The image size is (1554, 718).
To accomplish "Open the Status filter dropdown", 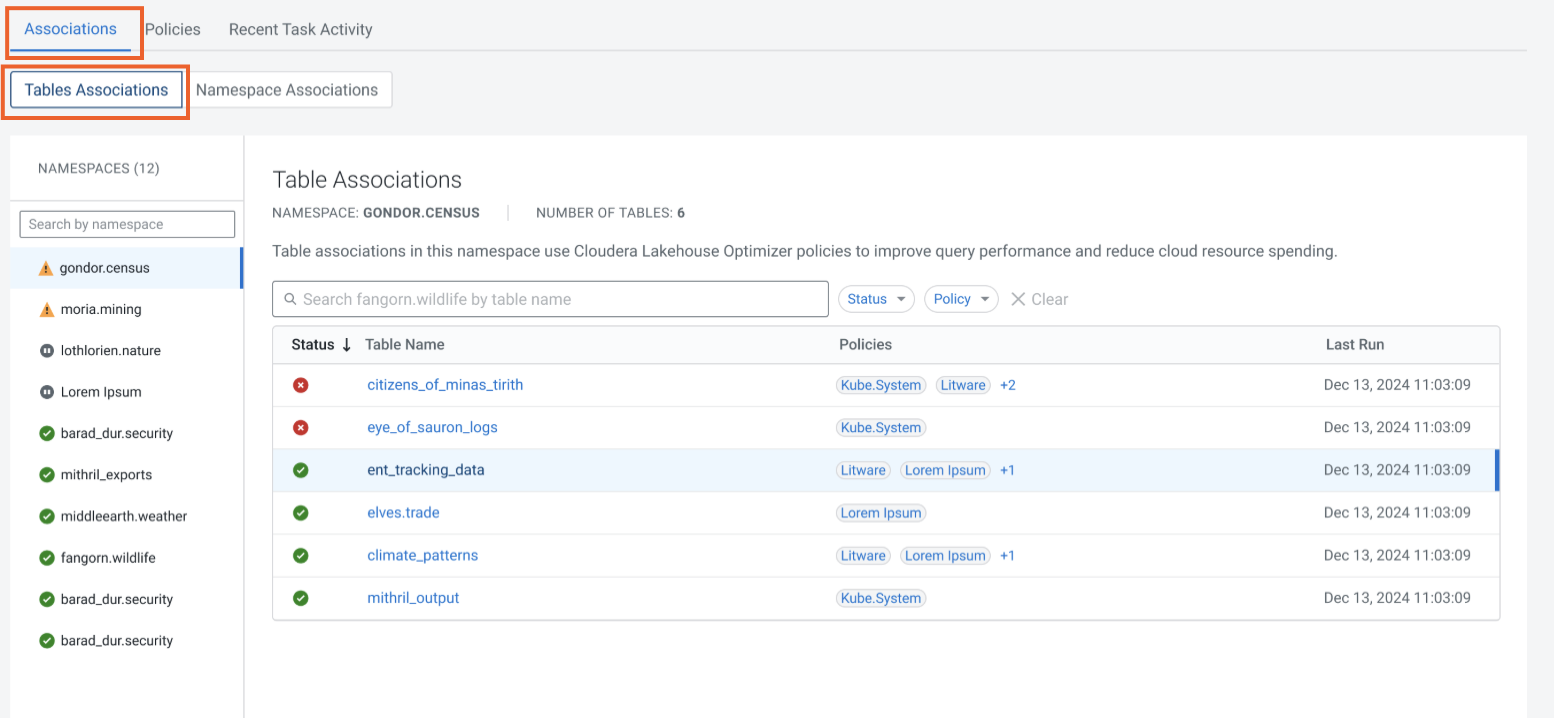I will pos(876,299).
